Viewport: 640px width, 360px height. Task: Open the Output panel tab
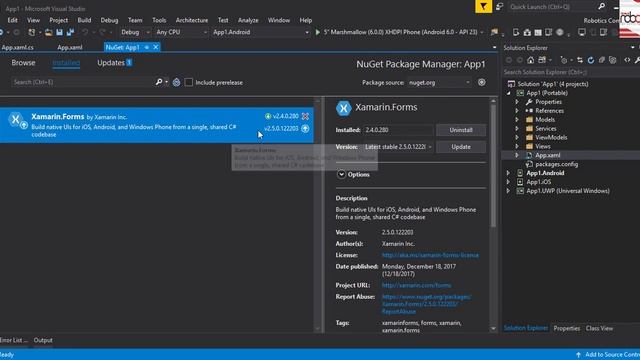(43, 340)
